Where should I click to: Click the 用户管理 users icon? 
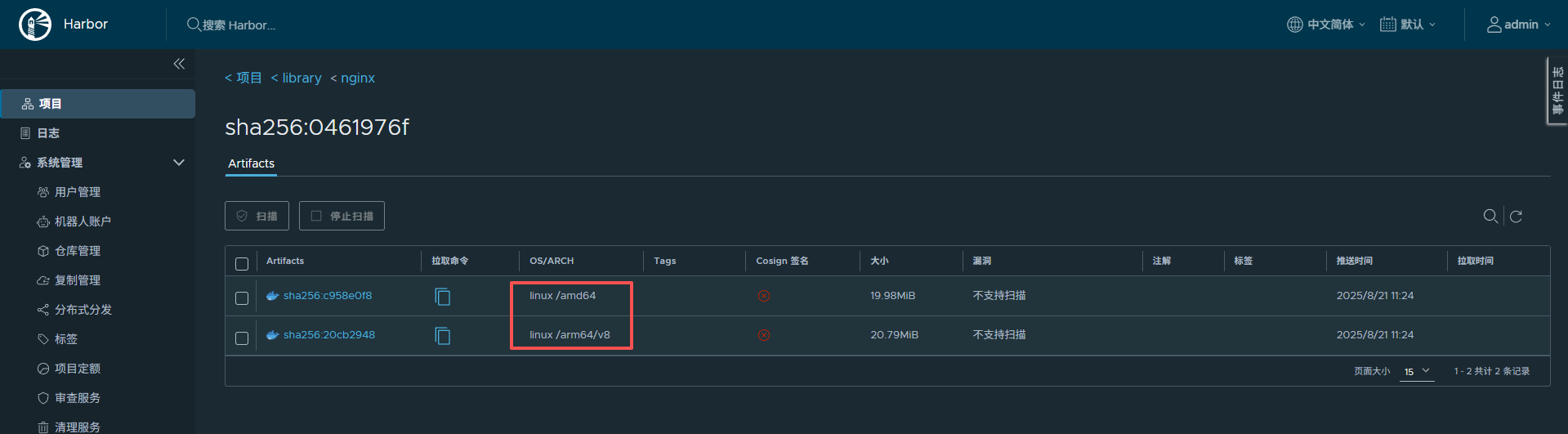pos(43,192)
